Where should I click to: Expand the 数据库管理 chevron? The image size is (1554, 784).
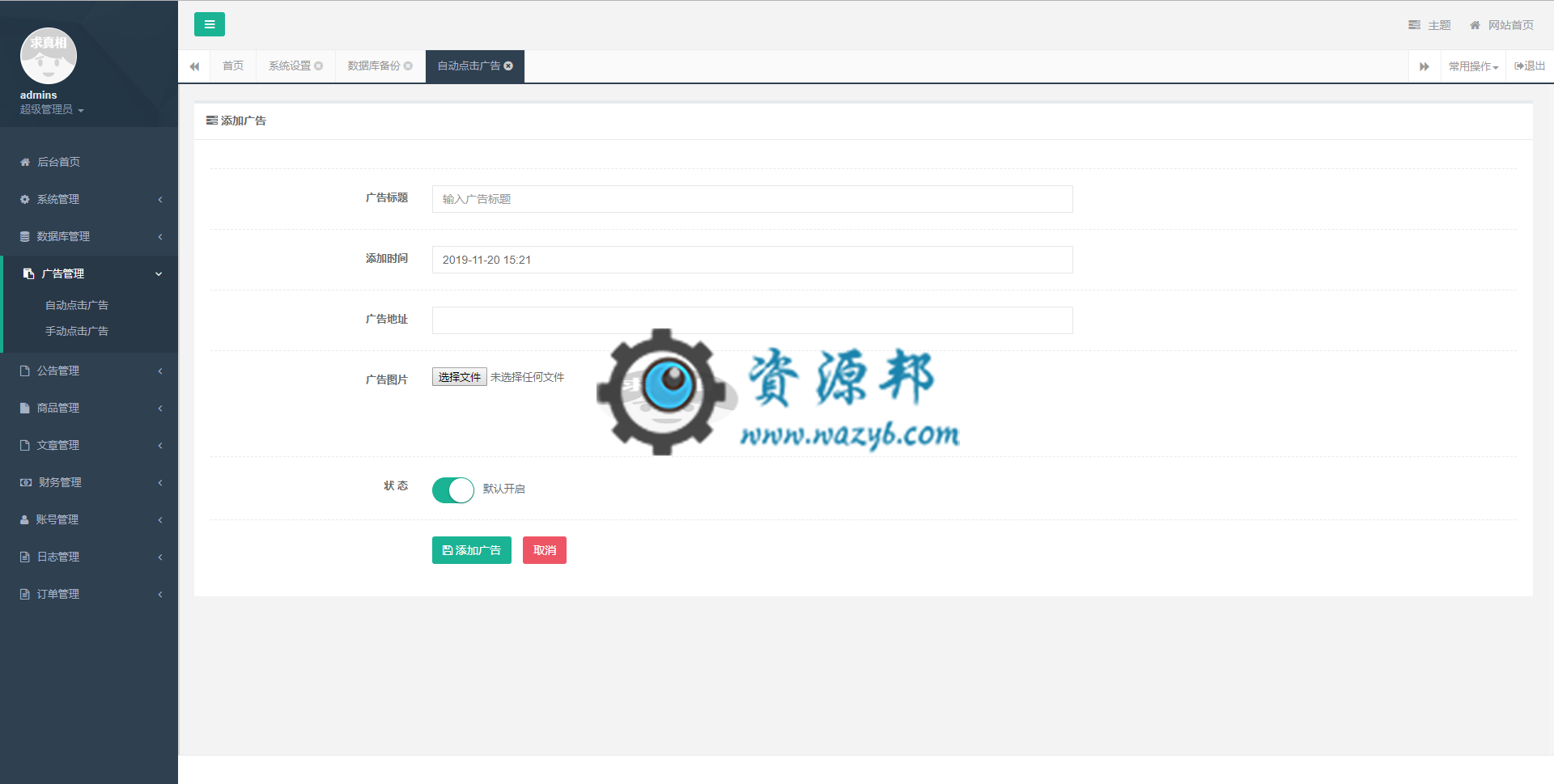pyautogui.click(x=160, y=236)
